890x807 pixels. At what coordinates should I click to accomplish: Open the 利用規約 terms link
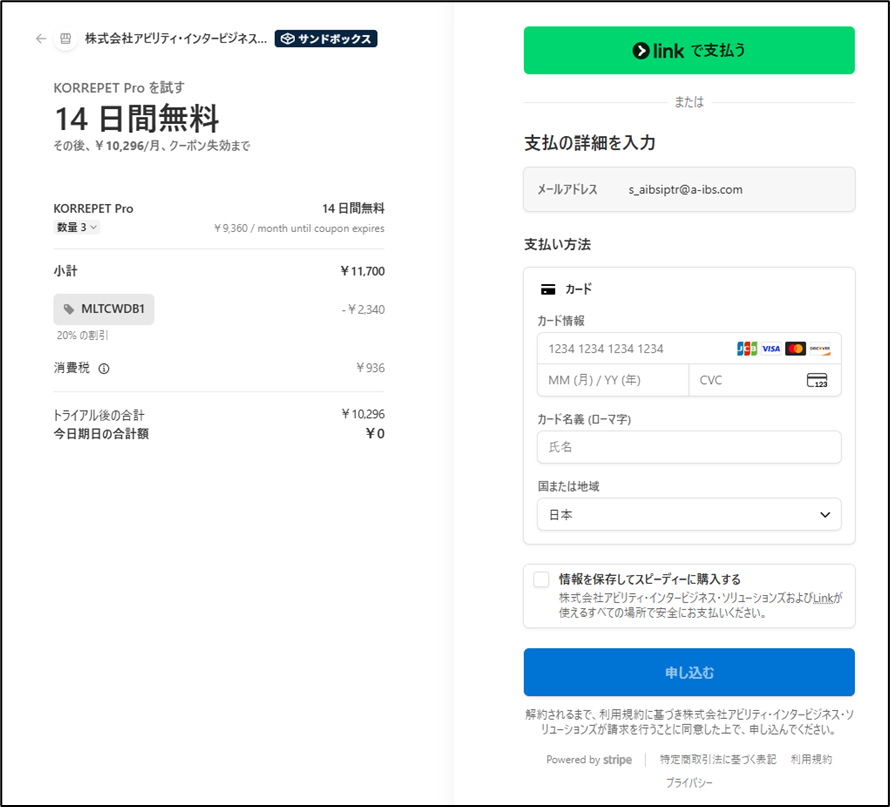[810, 760]
